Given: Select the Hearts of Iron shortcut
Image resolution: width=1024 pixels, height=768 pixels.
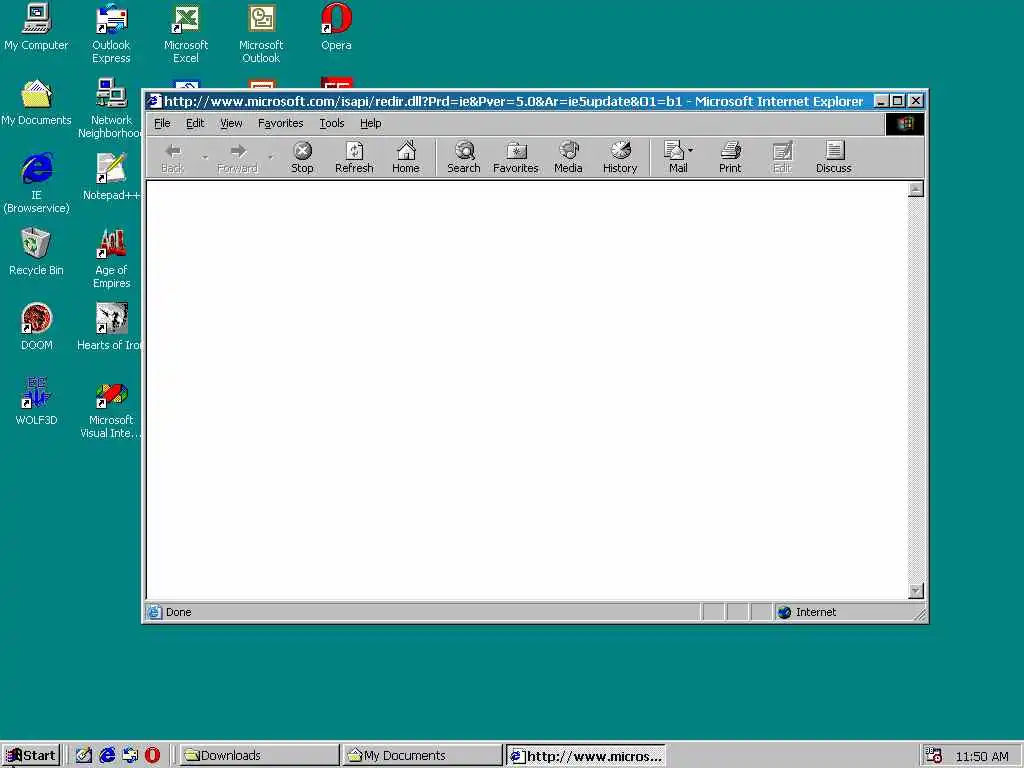Looking at the screenshot, I should point(109,327).
